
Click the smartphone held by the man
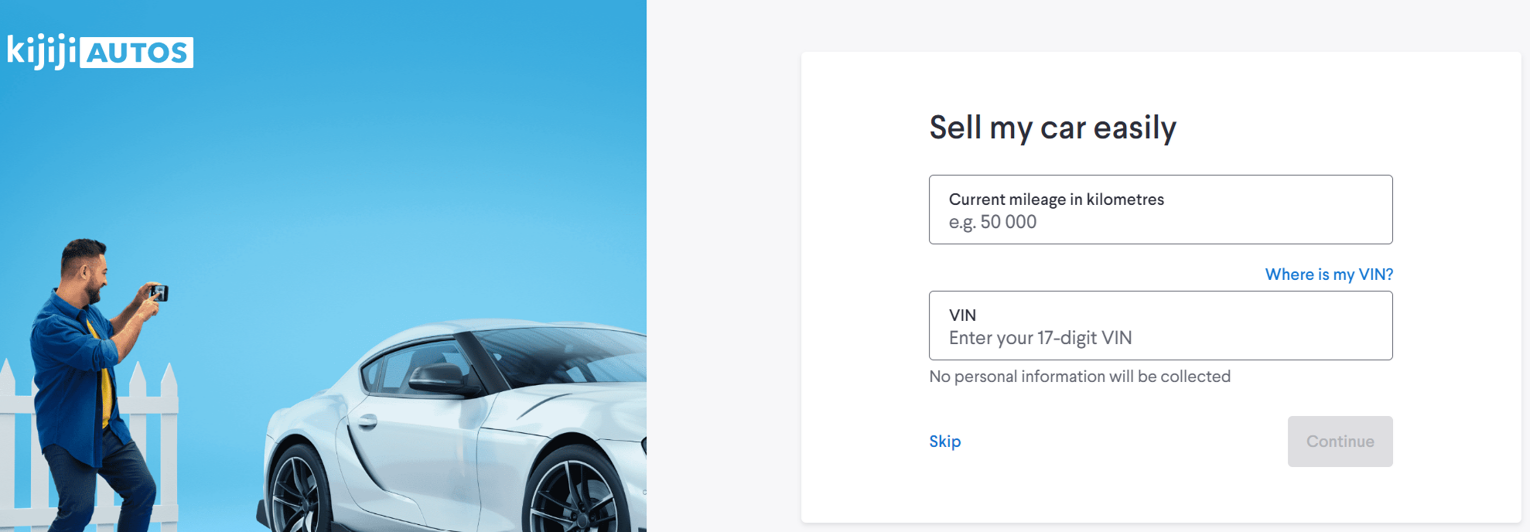click(x=158, y=293)
